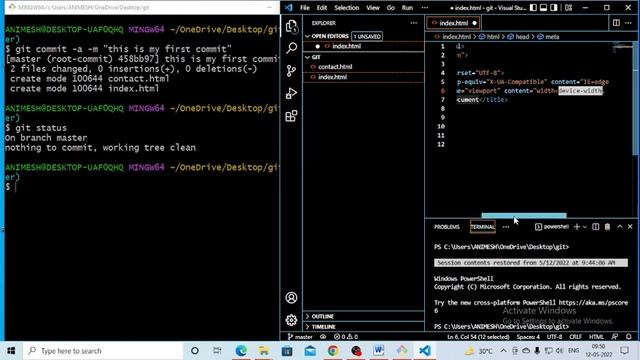Screen dimensions: 640x360
Task: Open VS Code application logo menu
Action: (289, 7)
